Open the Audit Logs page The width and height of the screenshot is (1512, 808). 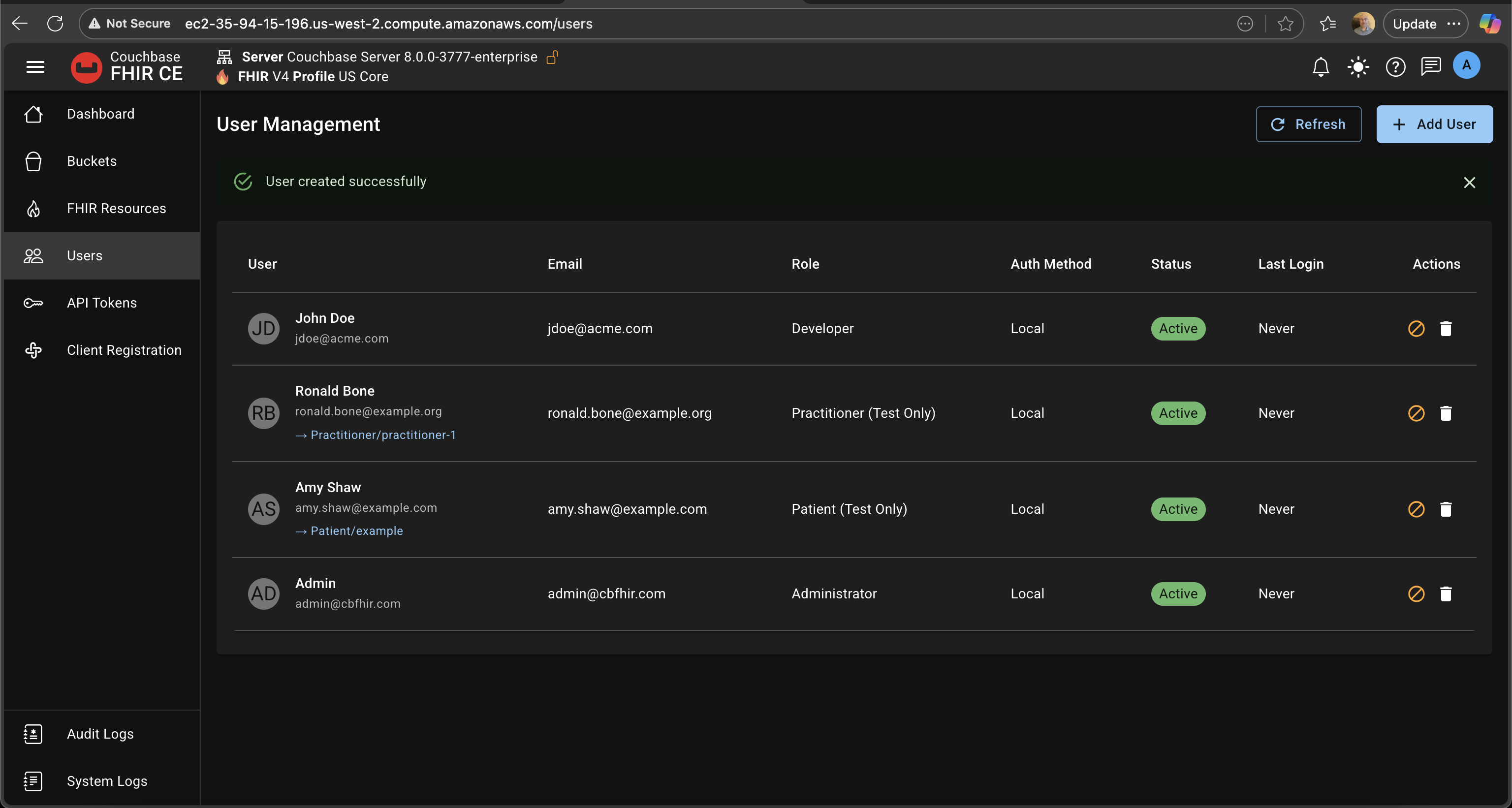(100, 734)
